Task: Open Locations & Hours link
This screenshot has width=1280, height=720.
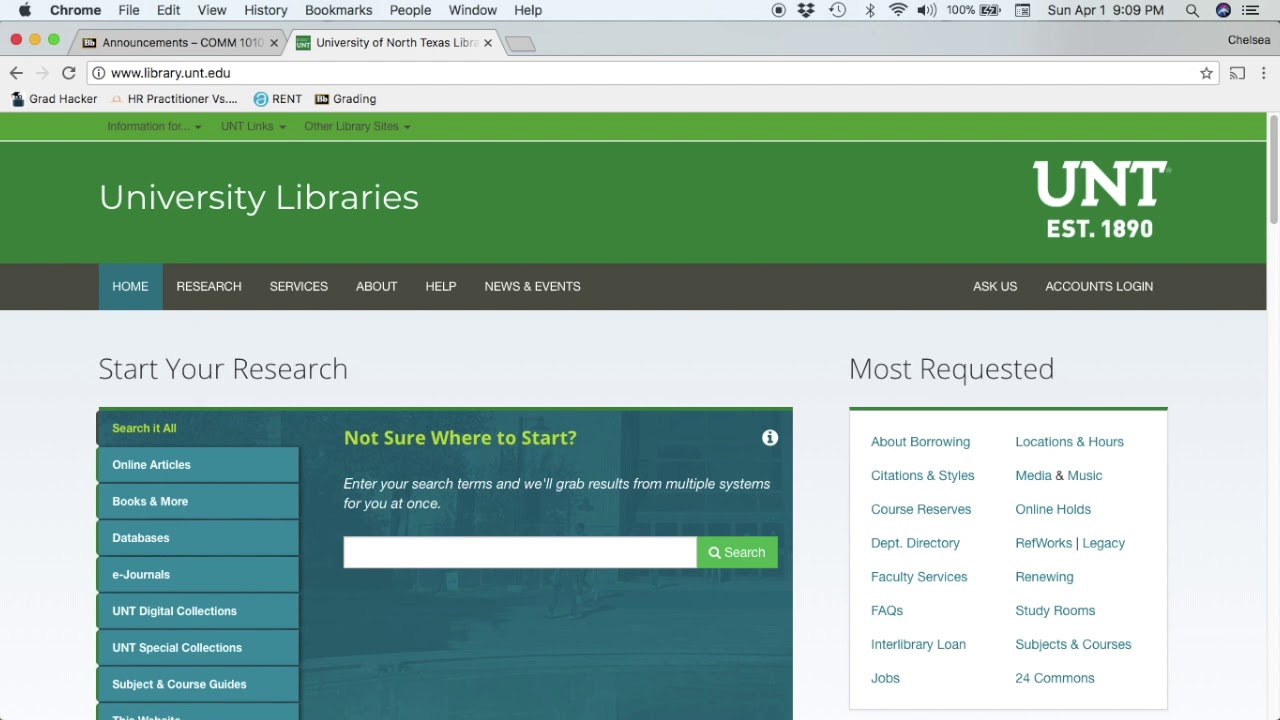Action: click(x=1069, y=442)
